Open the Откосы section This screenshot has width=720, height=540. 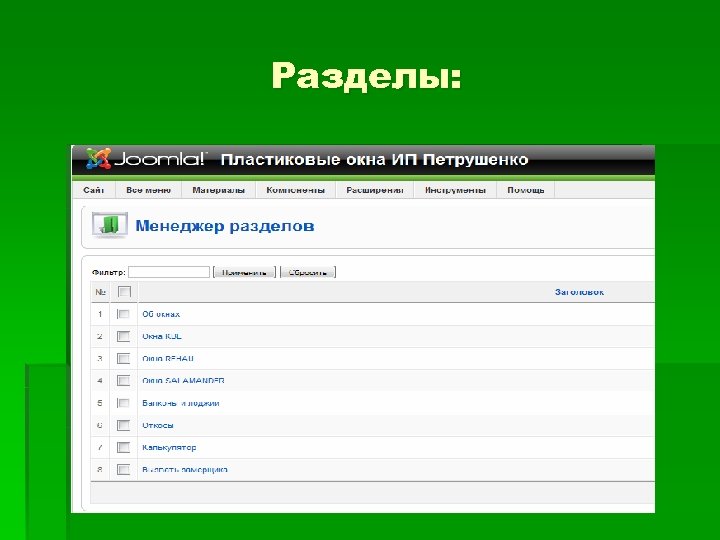point(158,425)
